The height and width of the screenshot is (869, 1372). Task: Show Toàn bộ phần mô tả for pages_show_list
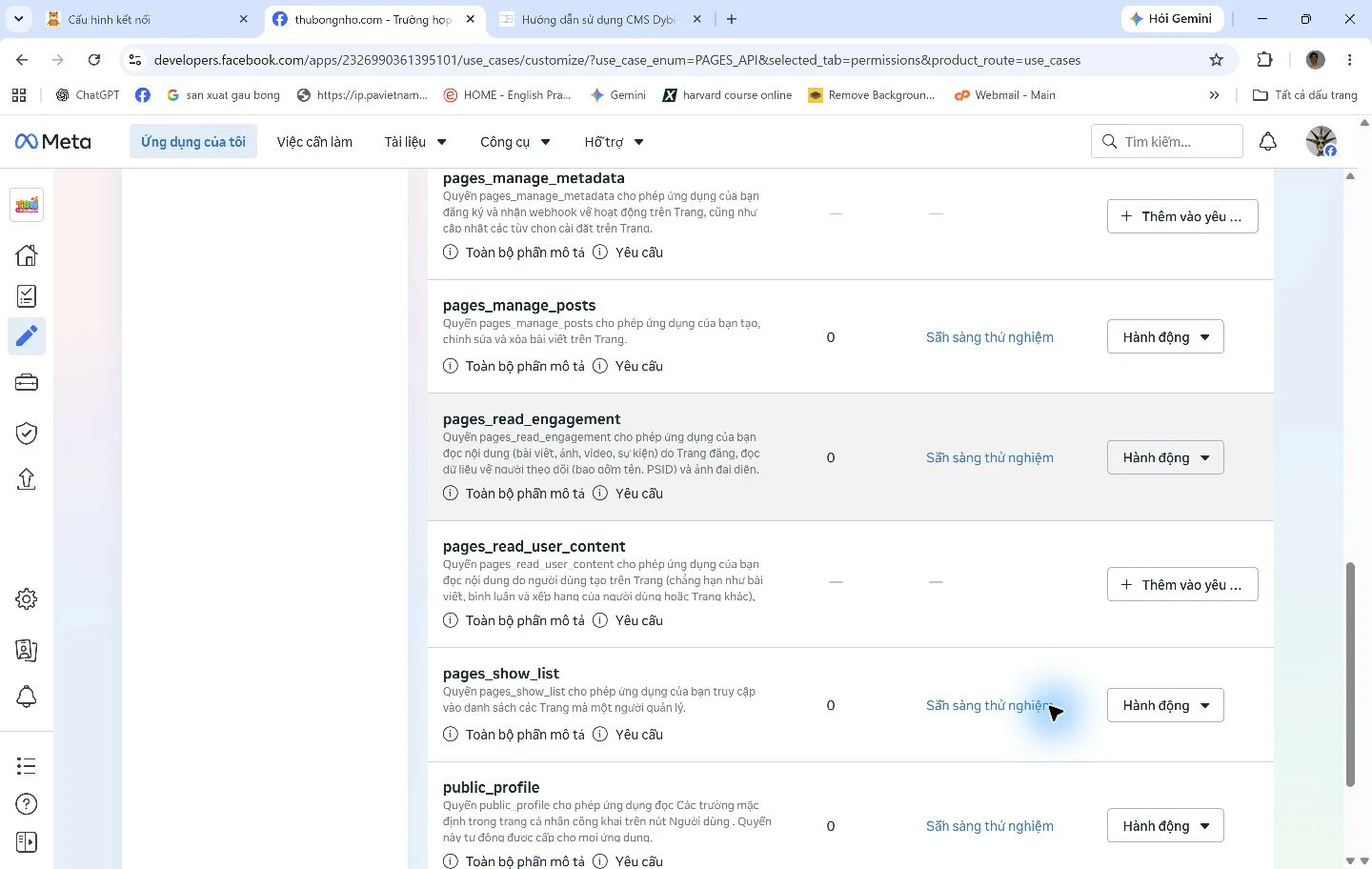514,735
